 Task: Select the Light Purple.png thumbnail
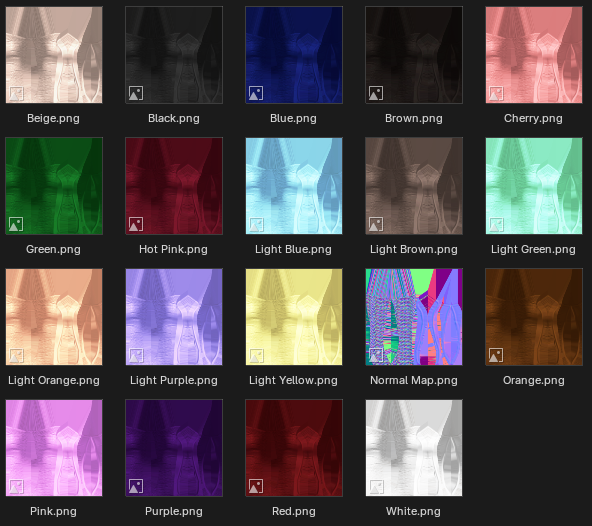tap(174, 317)
